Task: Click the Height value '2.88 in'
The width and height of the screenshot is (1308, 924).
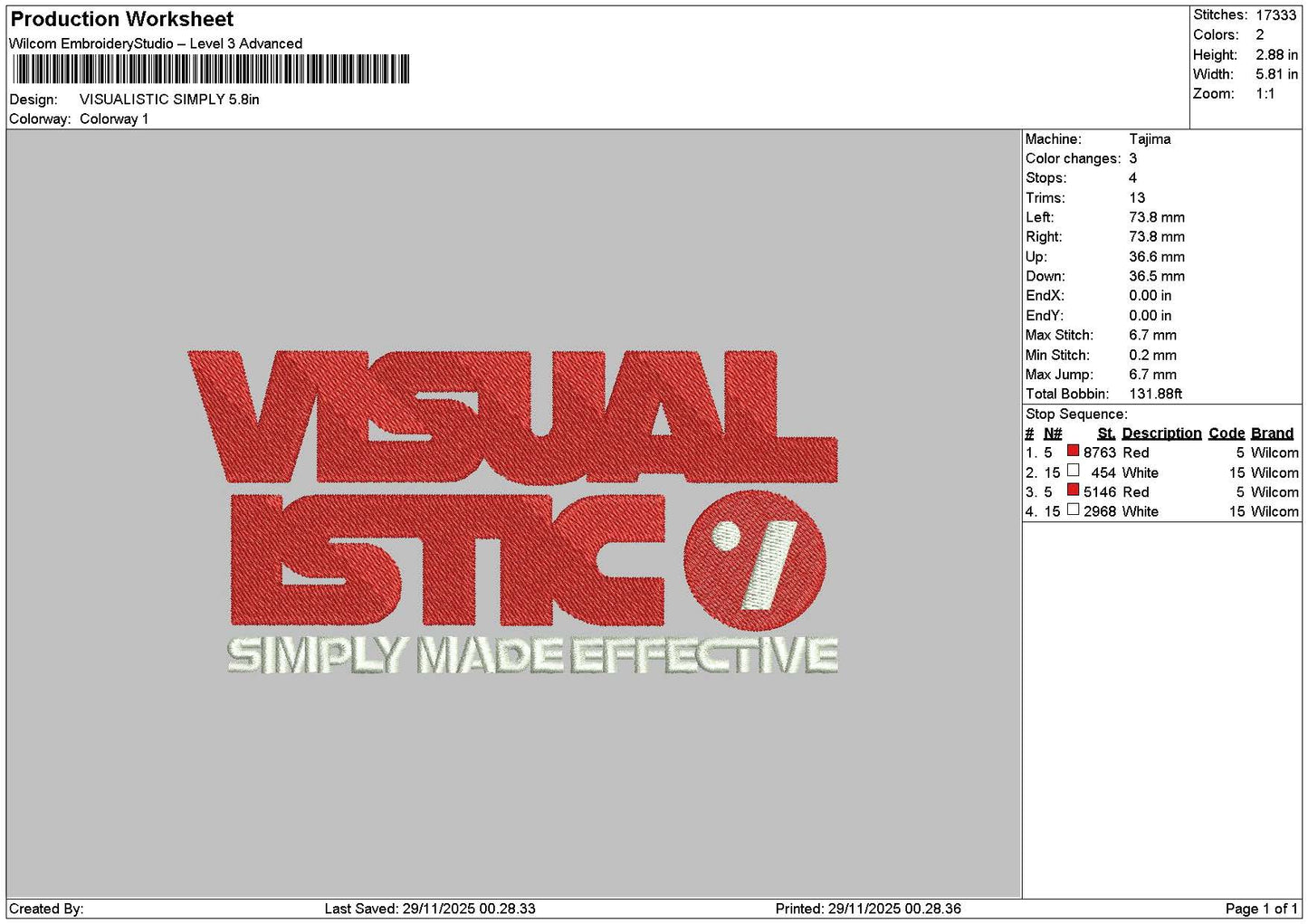Action: [x=1276, y=55]
